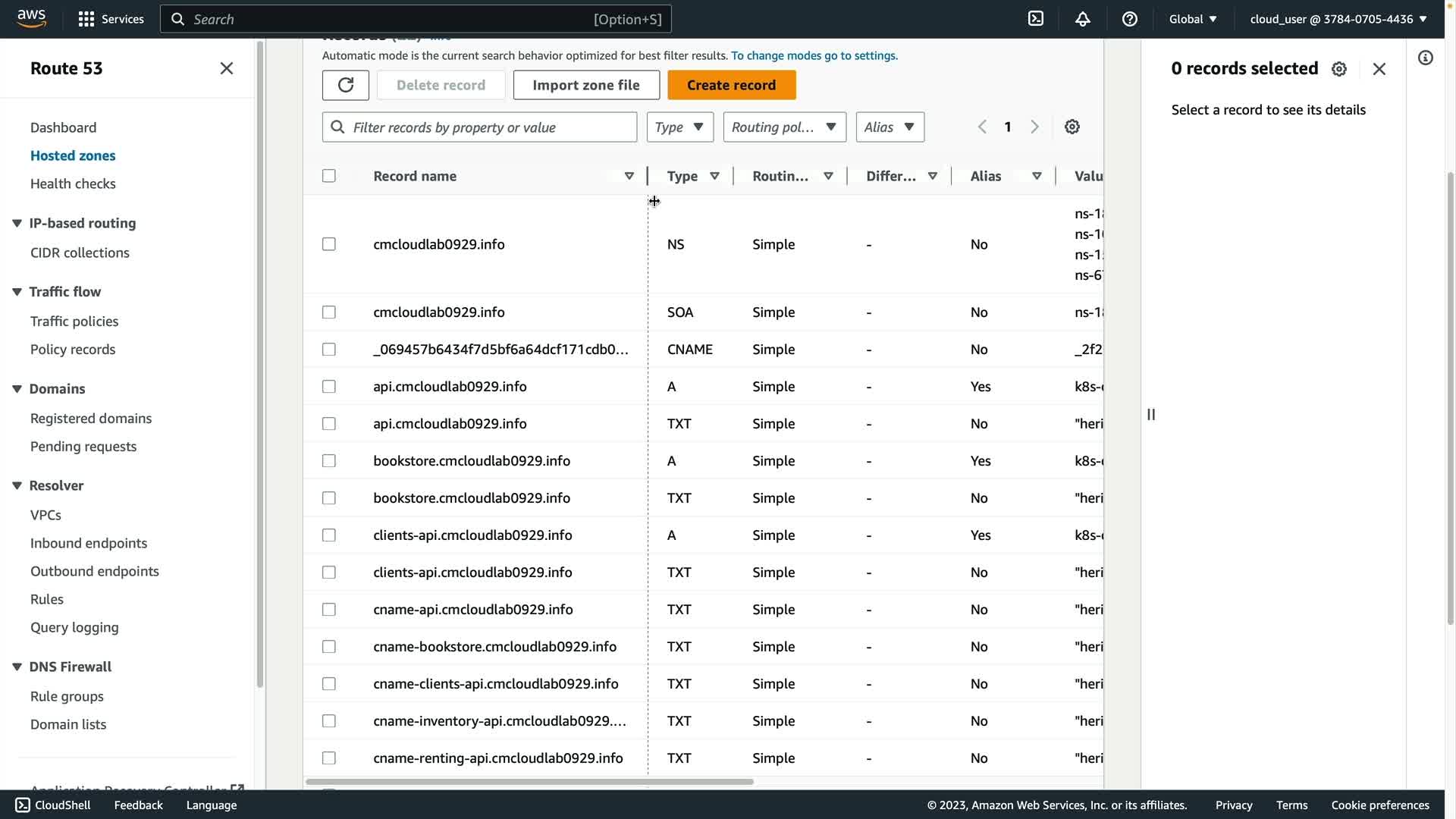1456x819 pixels.
Task: Close the Route 53 navigation sidebar
Action: click(x=227, y=68)
